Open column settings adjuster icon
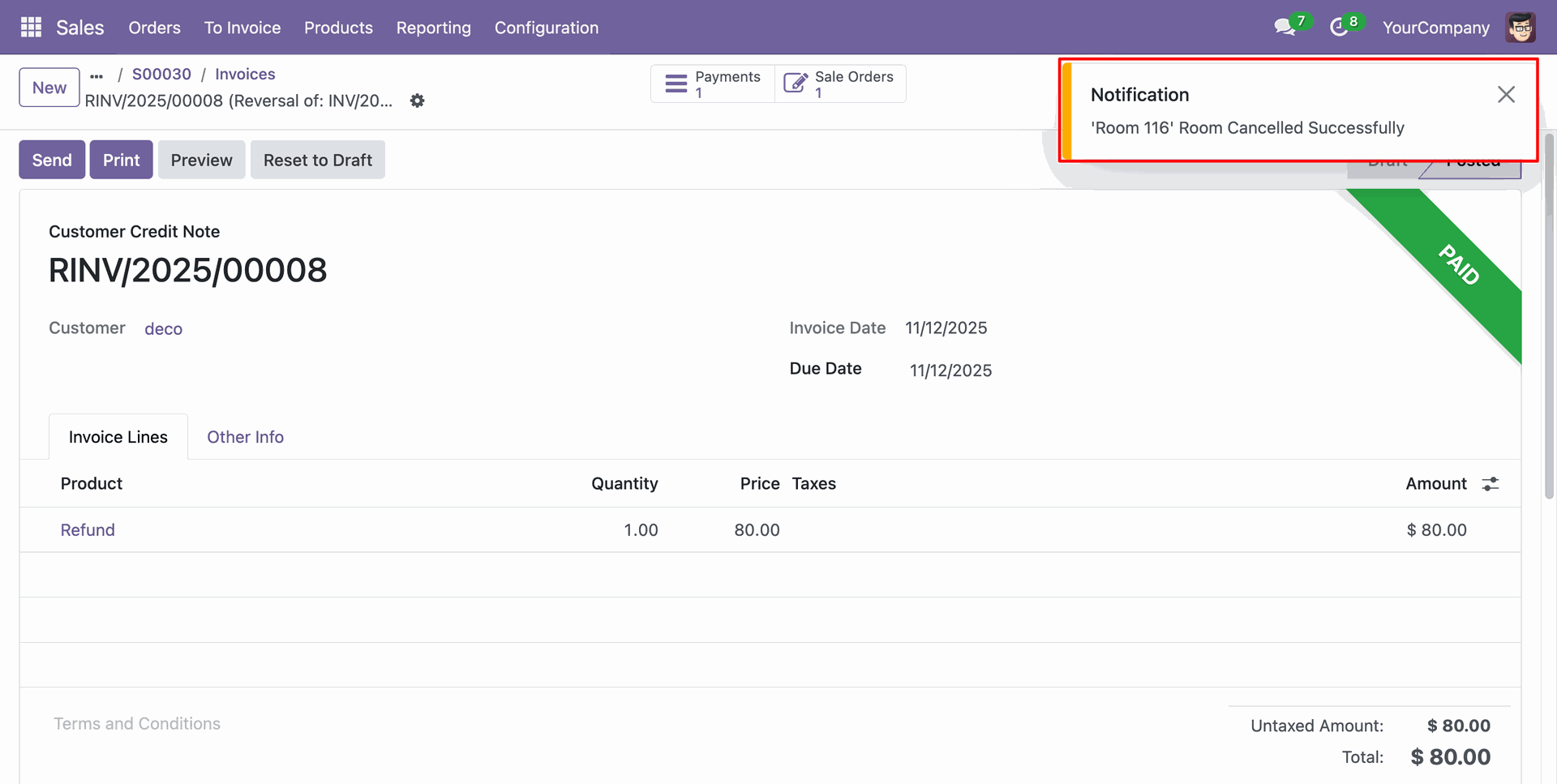Image resolution: width=1557 pixels, height=784 pixels. click(1490, 484)
